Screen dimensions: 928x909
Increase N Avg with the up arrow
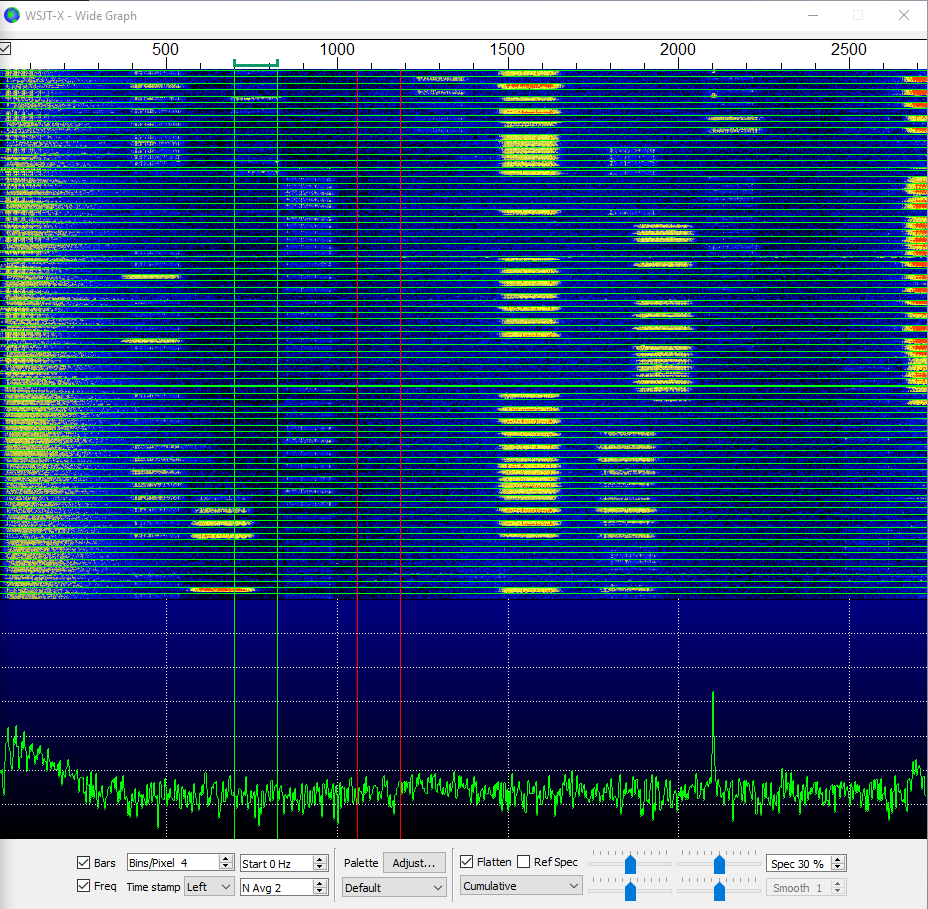click(x=320, y=882)
